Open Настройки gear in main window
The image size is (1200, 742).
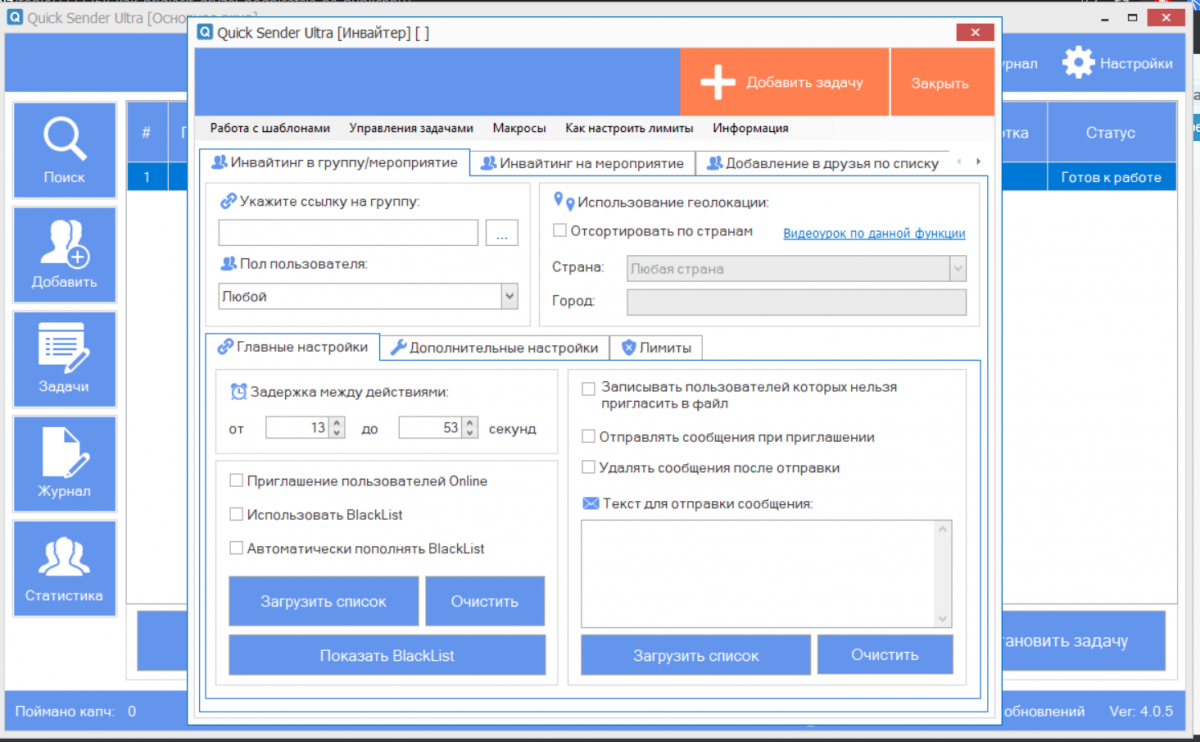[x=1079, y=62]
